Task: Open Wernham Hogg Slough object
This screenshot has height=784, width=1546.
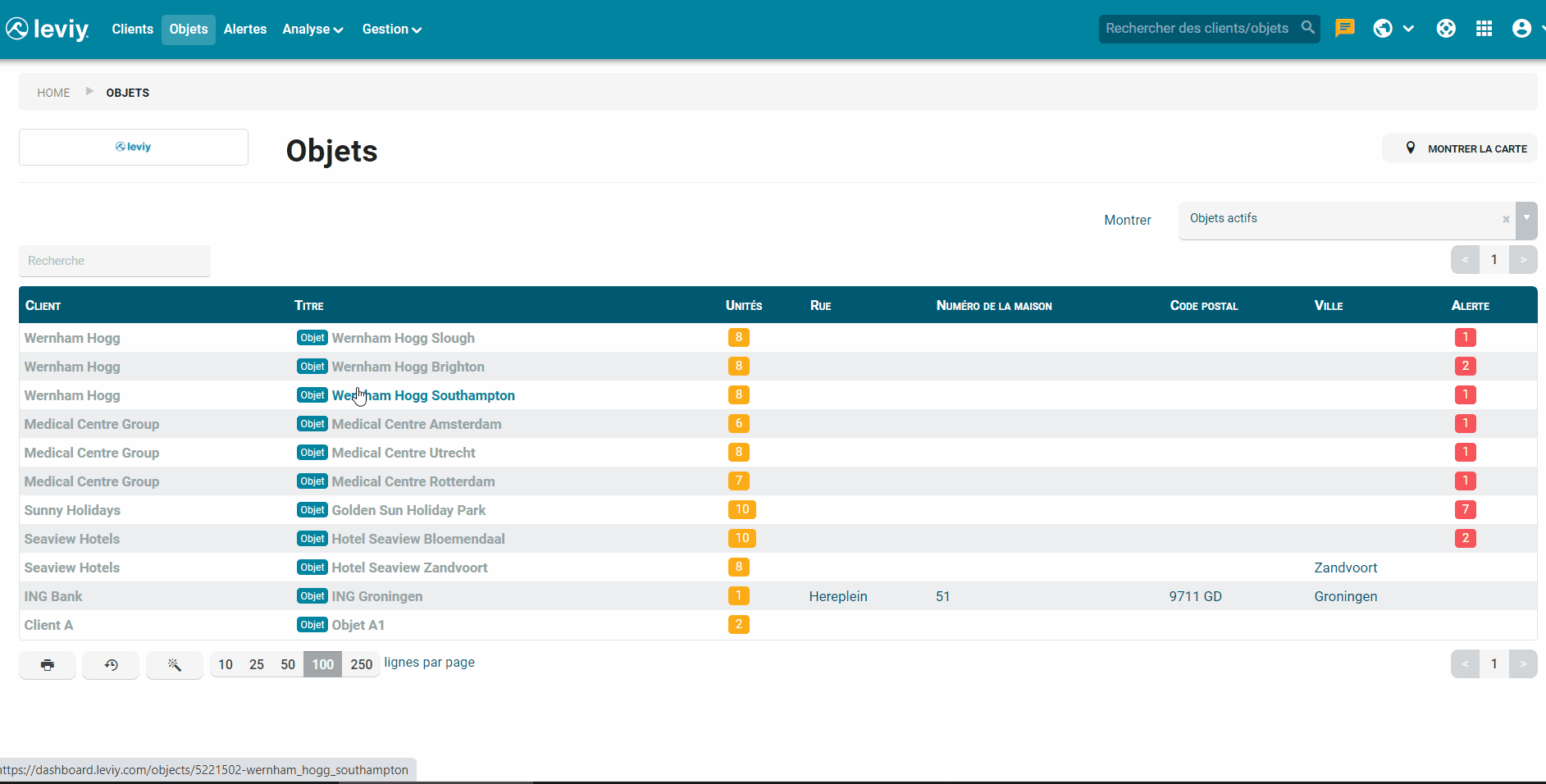Action: pos(404,338)
